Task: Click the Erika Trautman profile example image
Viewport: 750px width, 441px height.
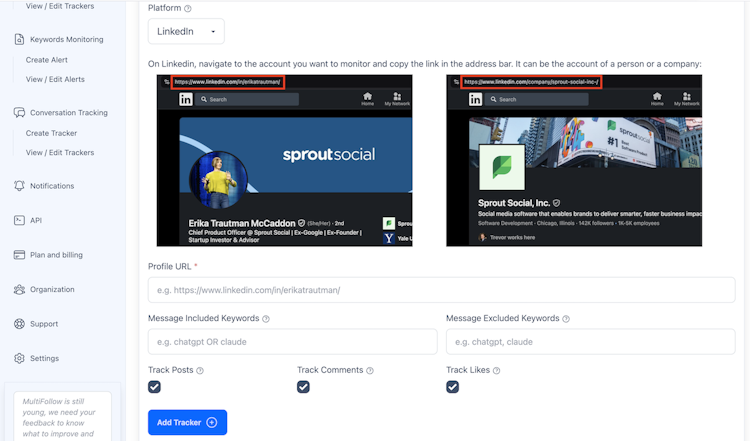Action: tap(285, 161)
